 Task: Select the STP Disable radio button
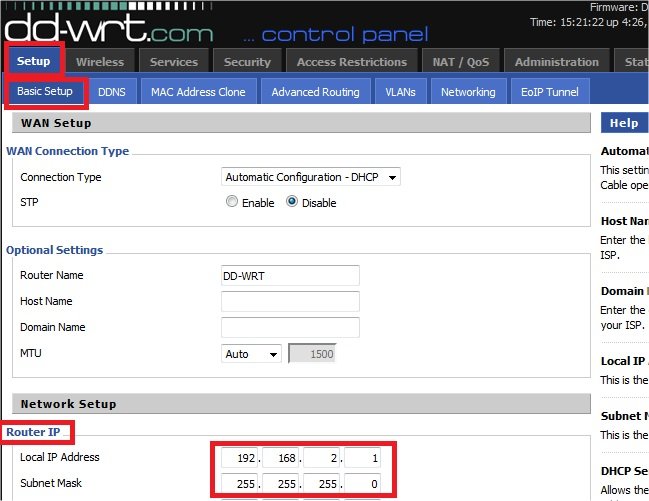click(x=292, y=202)
